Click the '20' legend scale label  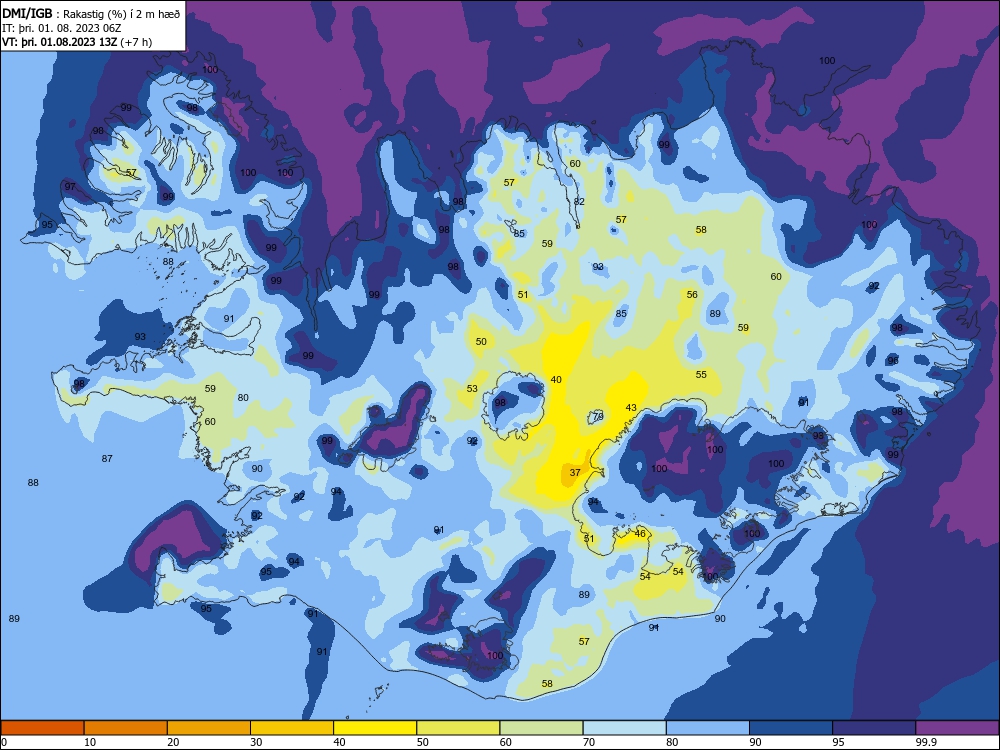173,742
